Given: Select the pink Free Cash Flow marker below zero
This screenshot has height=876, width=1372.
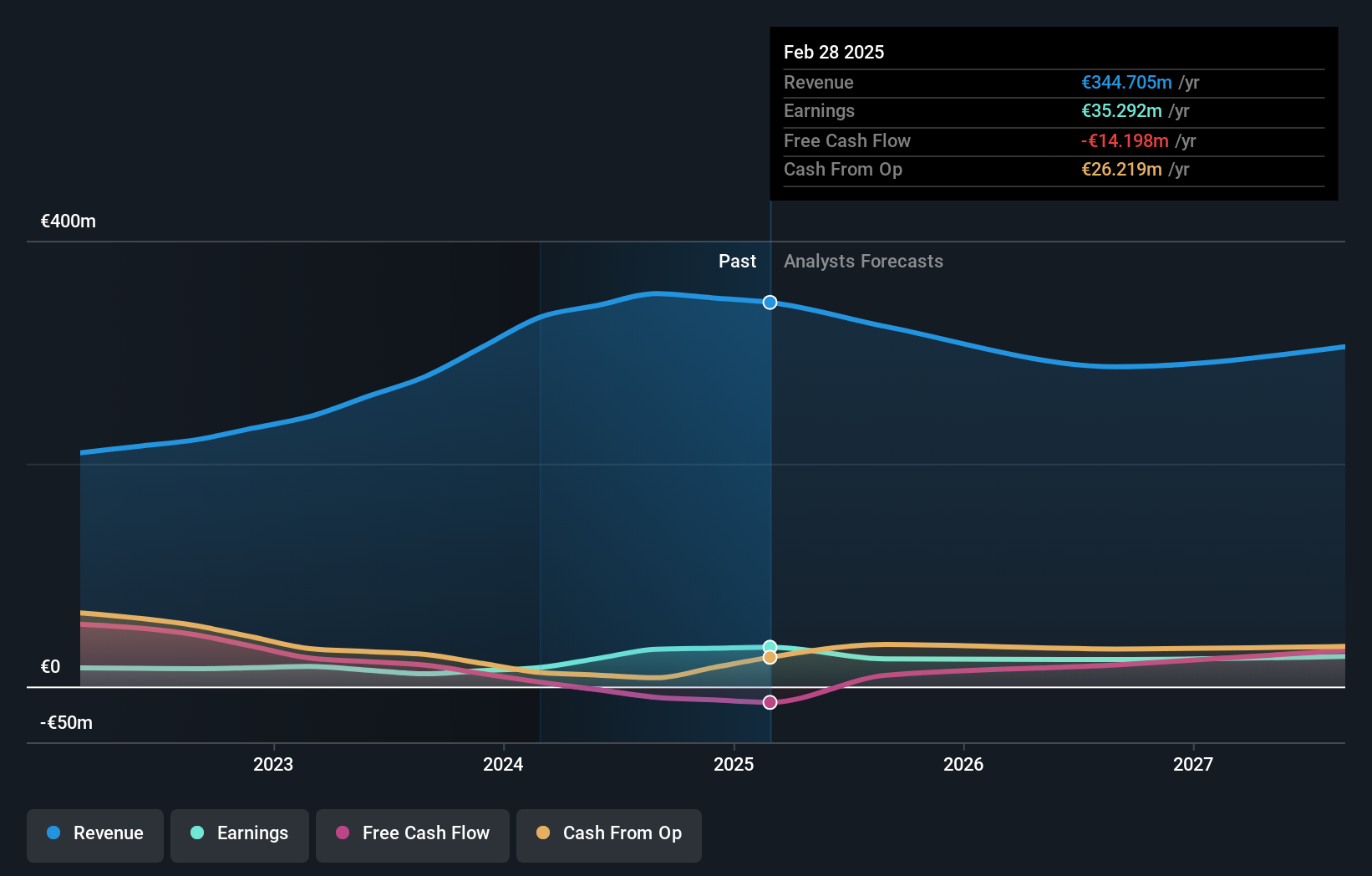Looking at the screenshot, I should 769,701.
